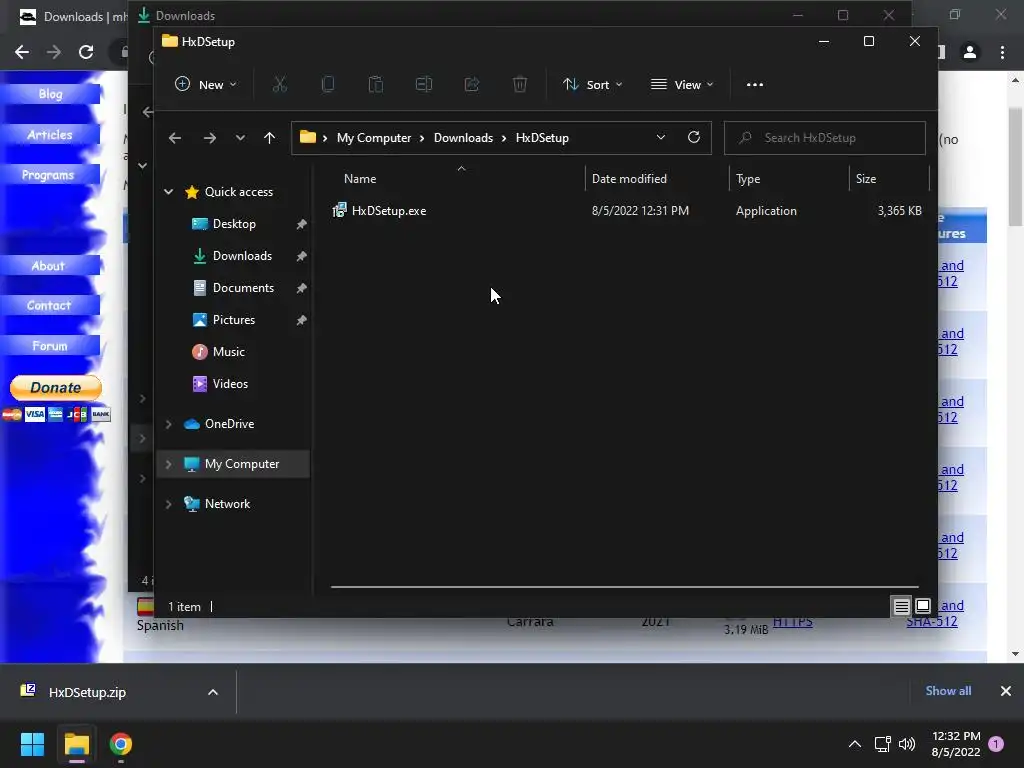Viewport: 1024px width, 768px height.
Task: Click the Share icon in the toolbar
Action: point(472,84)
